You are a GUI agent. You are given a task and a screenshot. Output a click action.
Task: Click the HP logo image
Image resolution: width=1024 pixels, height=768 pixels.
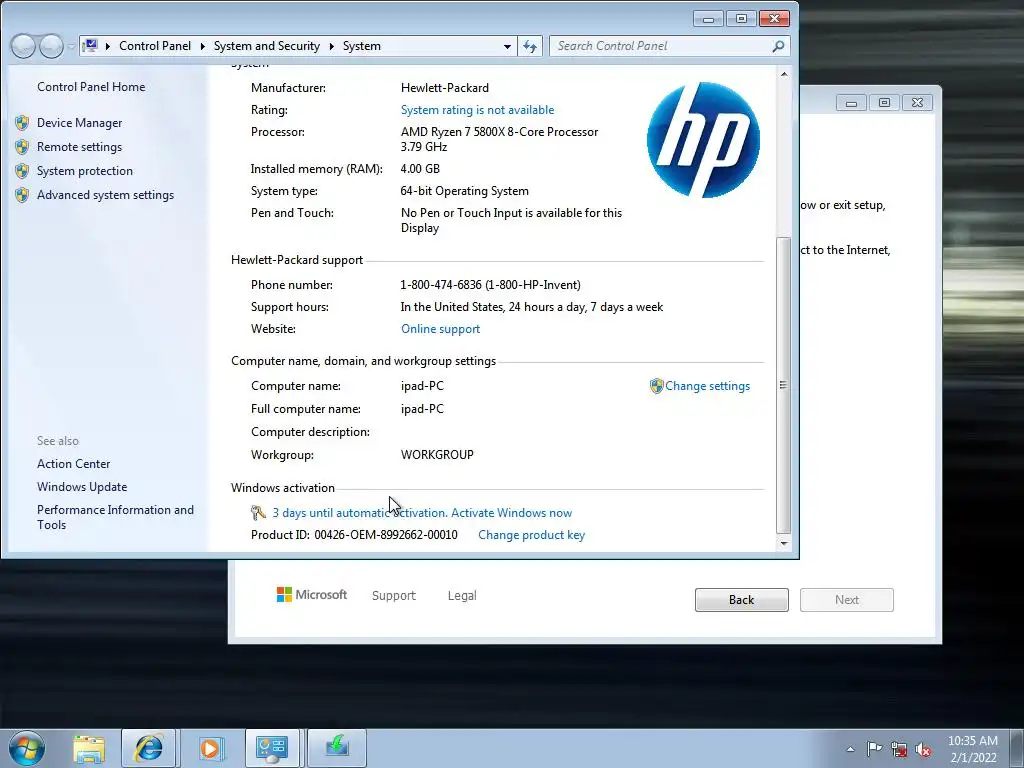pyautogui.click(x=703, y=139)
